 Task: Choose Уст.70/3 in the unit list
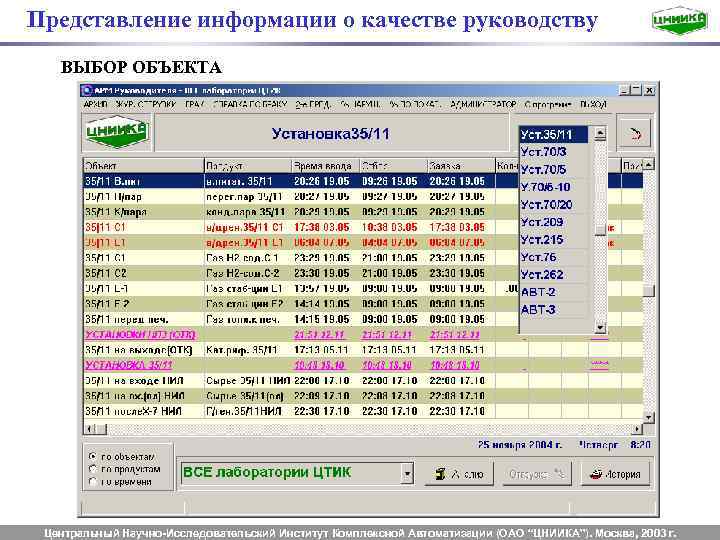point(554,152)
